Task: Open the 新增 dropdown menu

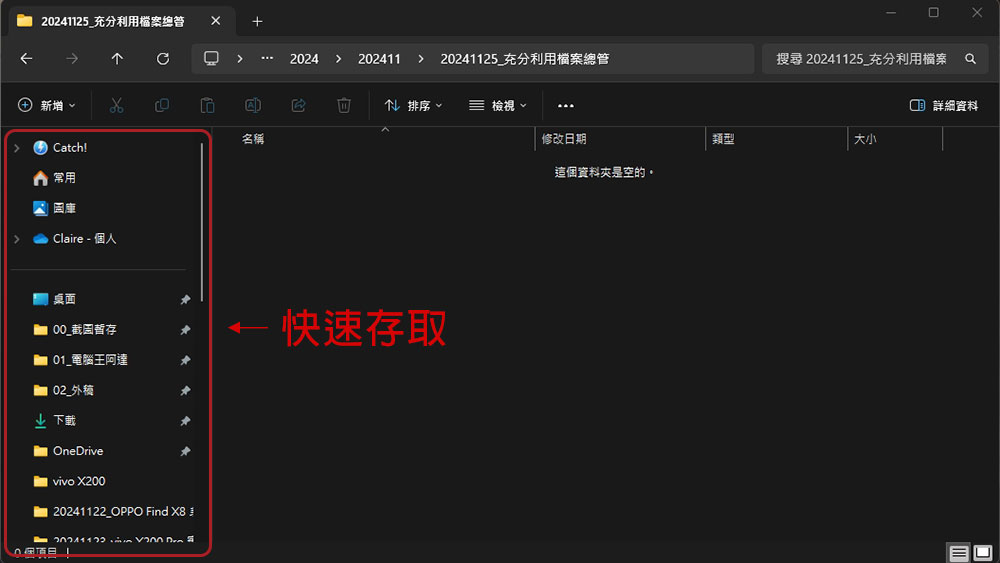Action: tap(47, 105)
